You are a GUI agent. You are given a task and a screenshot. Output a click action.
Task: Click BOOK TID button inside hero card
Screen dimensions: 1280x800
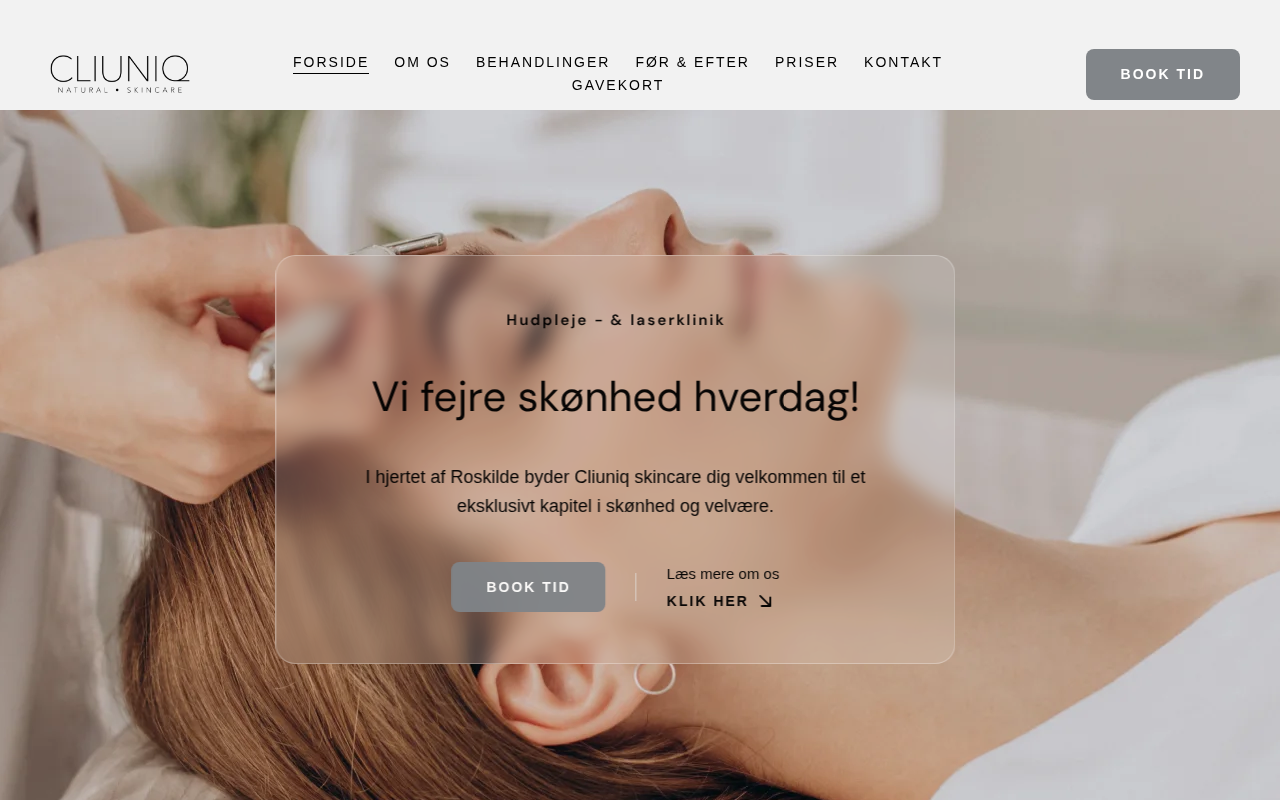528,587
